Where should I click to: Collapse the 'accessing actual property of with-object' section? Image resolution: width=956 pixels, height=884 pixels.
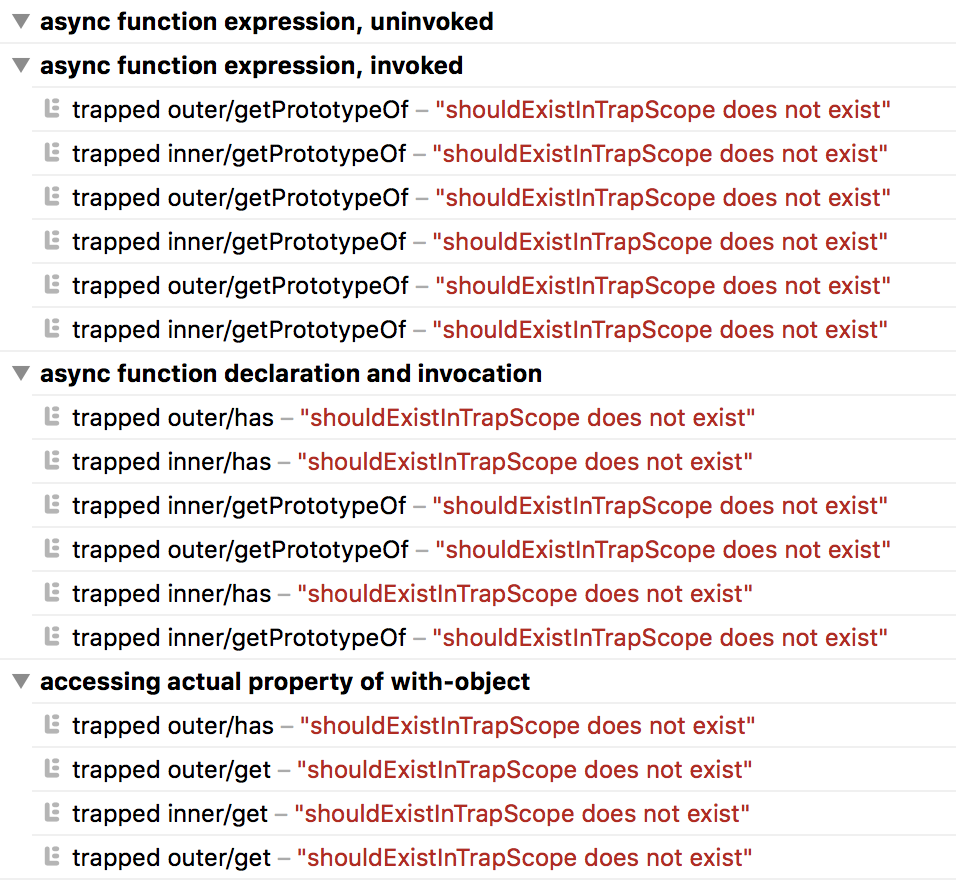click(19, 681)
